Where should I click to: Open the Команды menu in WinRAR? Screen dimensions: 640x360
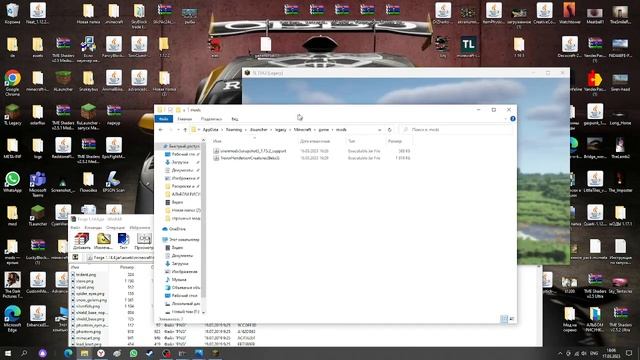pyautogui.click(x=93, y=228)
